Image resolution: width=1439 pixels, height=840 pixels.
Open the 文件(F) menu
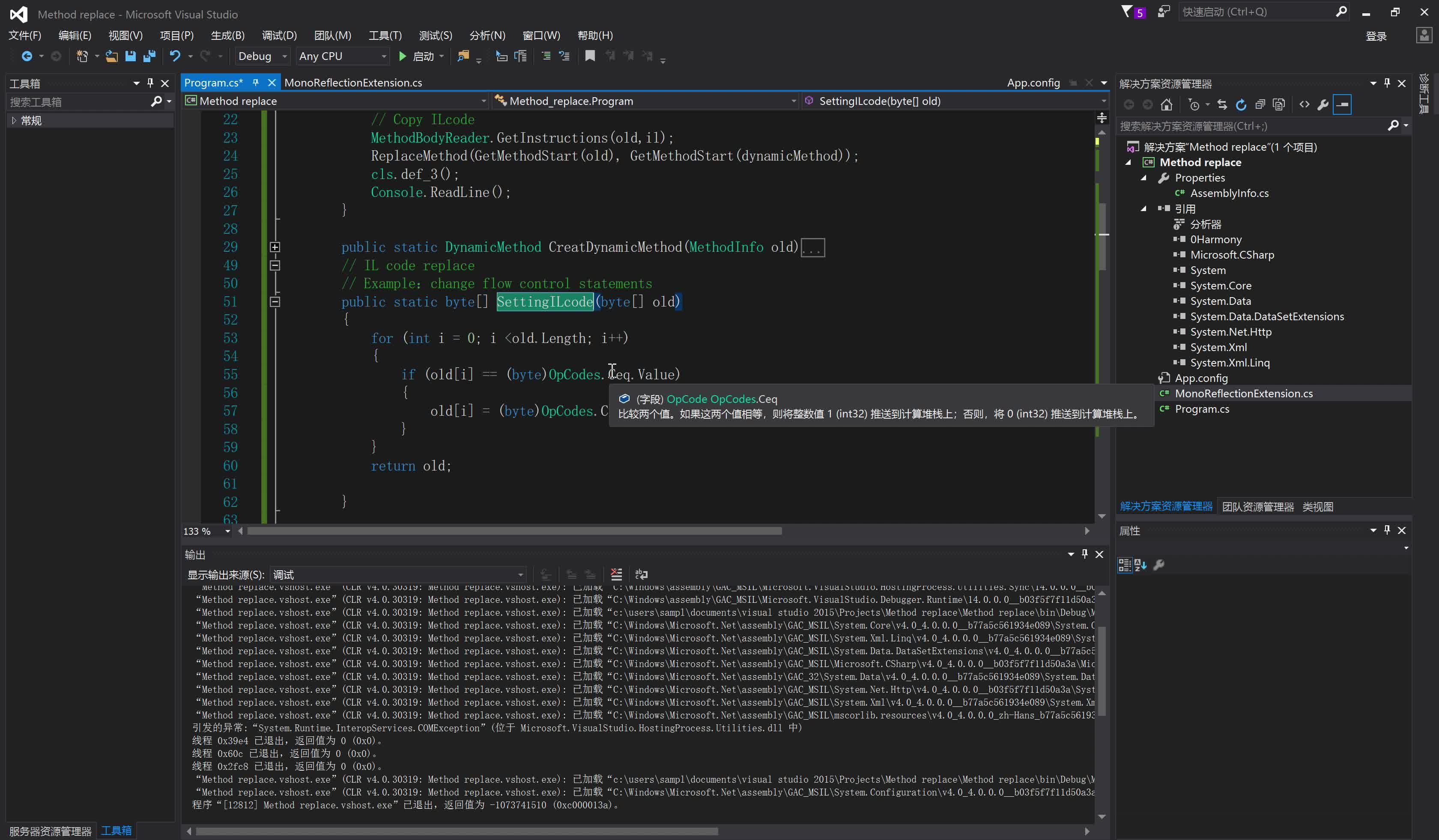[x=24, y=36]
